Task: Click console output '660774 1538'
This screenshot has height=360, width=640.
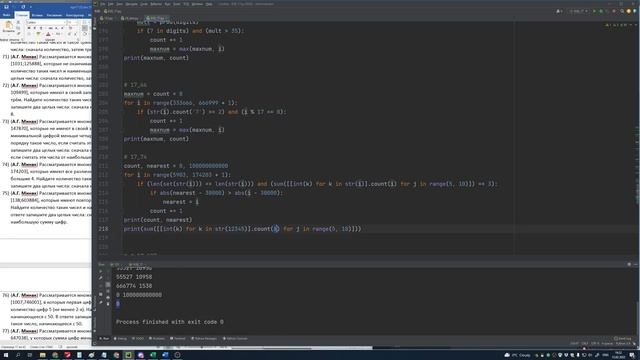Action: [134, 286]
